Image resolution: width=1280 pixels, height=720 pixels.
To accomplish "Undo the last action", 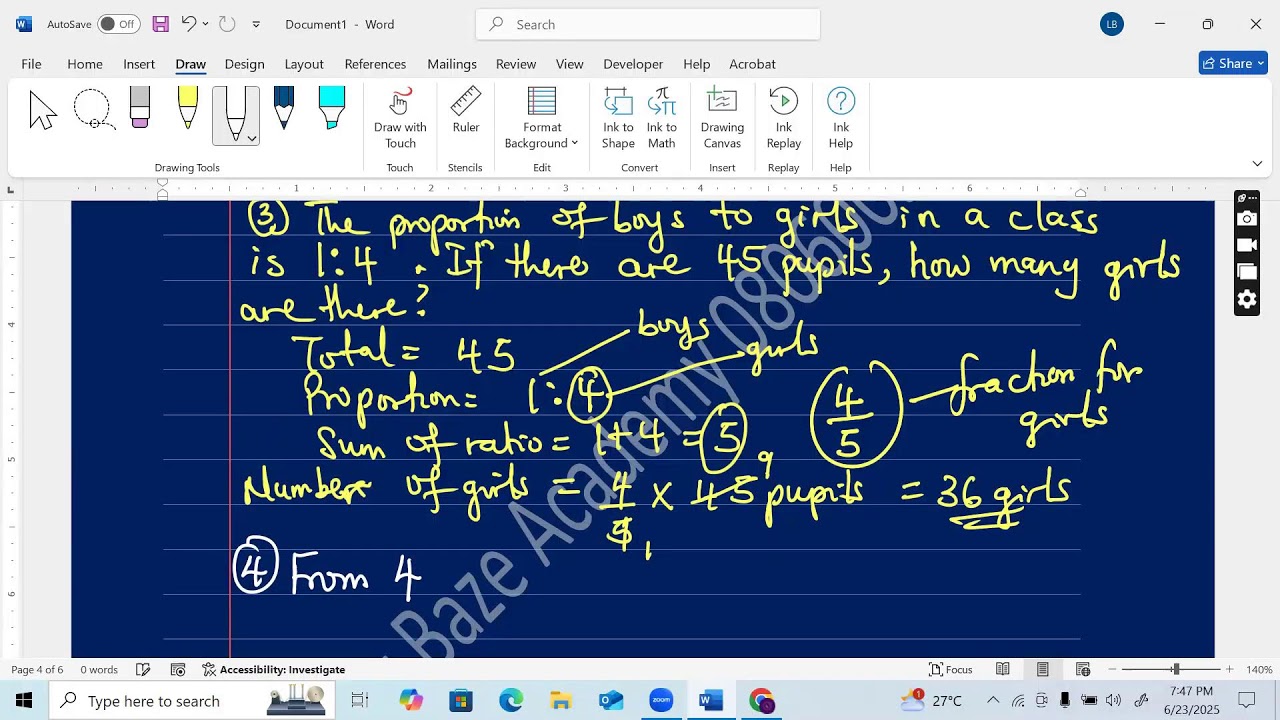I will pos(188,24).
